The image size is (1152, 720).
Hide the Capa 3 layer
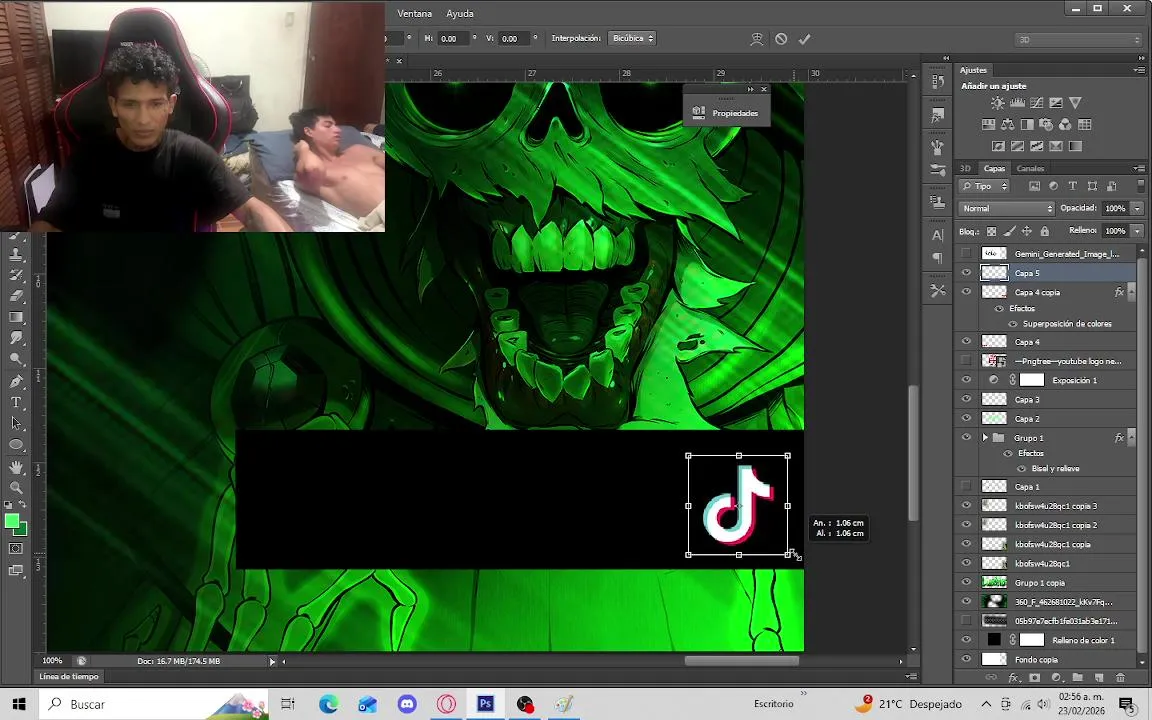tap(966, 399)
